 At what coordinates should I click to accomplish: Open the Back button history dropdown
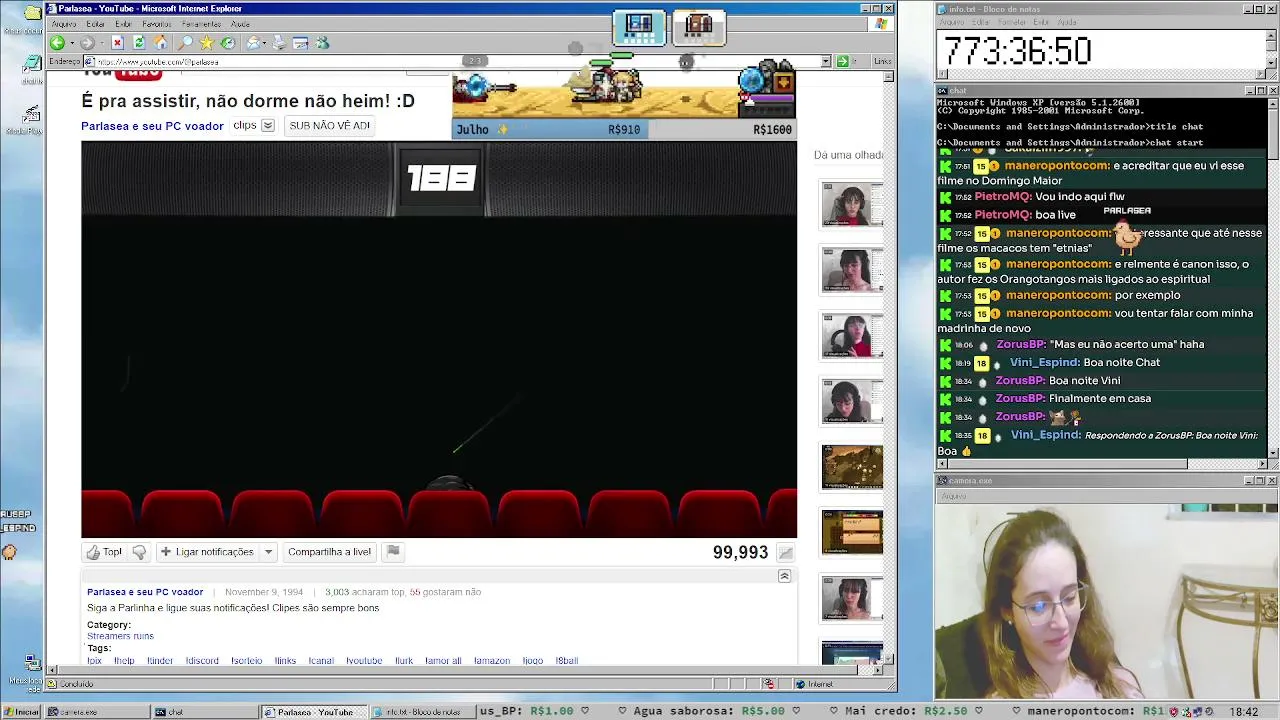coord(70,43)
